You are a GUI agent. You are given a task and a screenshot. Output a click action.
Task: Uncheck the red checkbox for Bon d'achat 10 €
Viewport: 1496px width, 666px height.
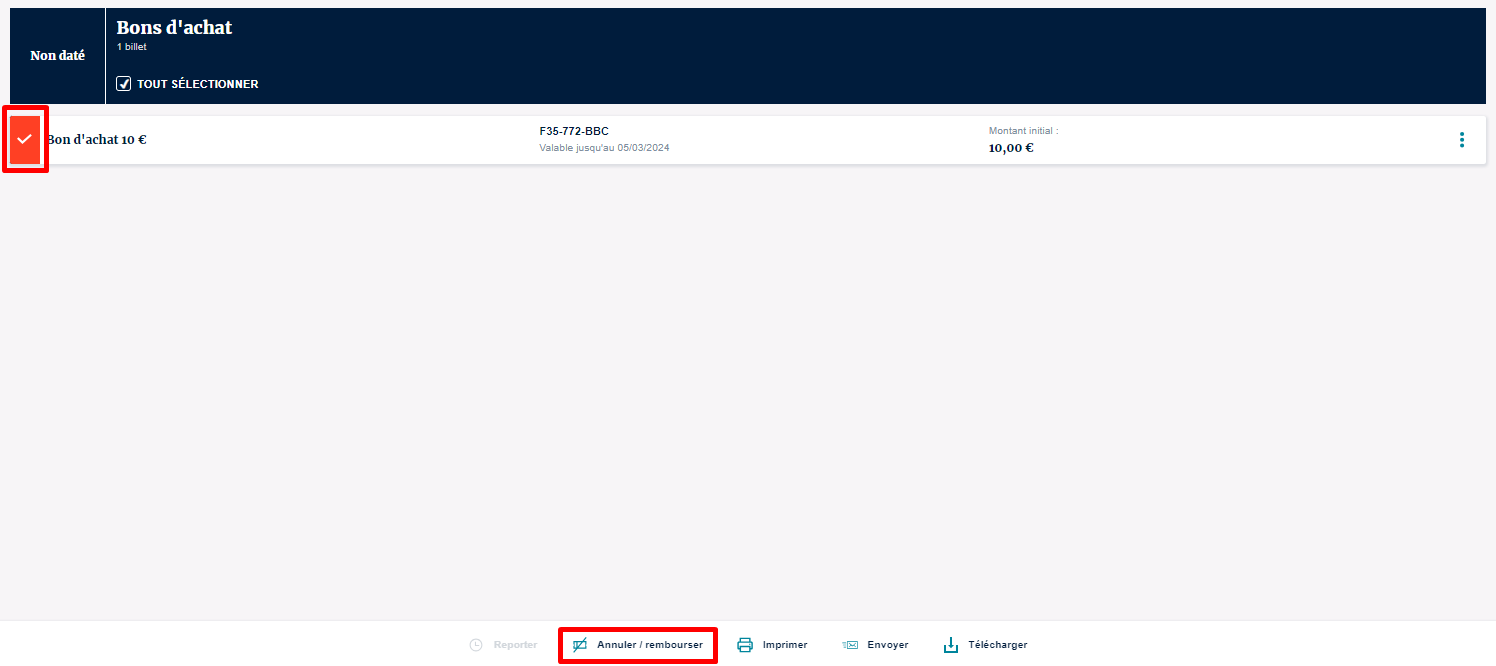pyautogui.click(x=25, y=139)
